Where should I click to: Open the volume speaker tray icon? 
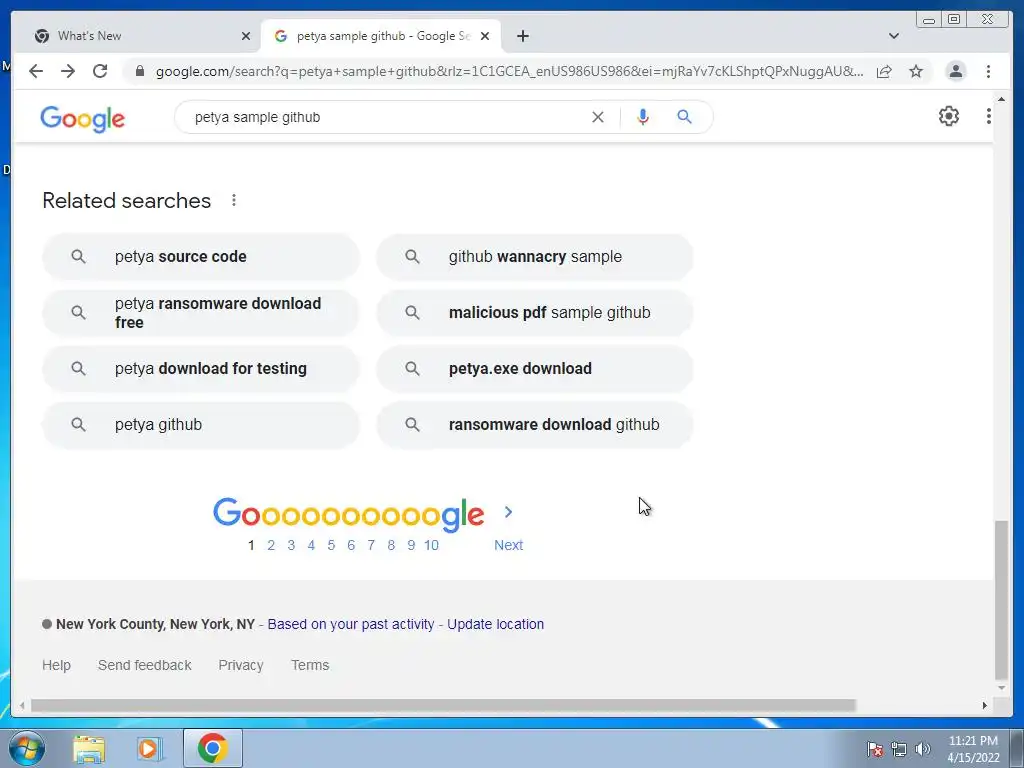click(922, 749)
